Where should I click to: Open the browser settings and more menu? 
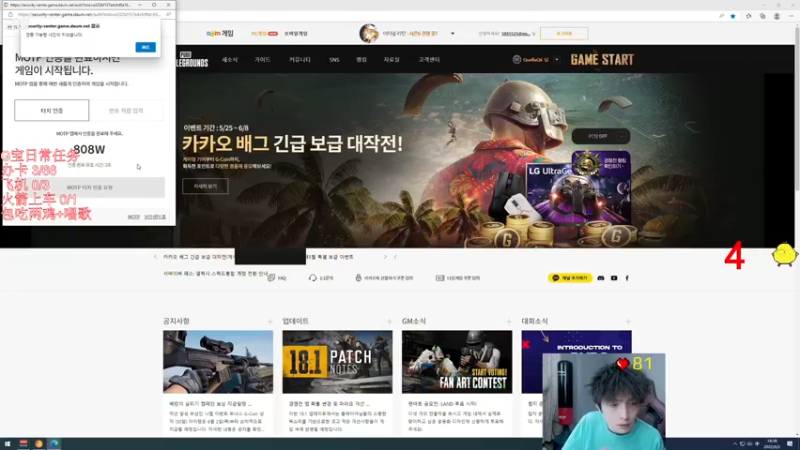[791, 16]
